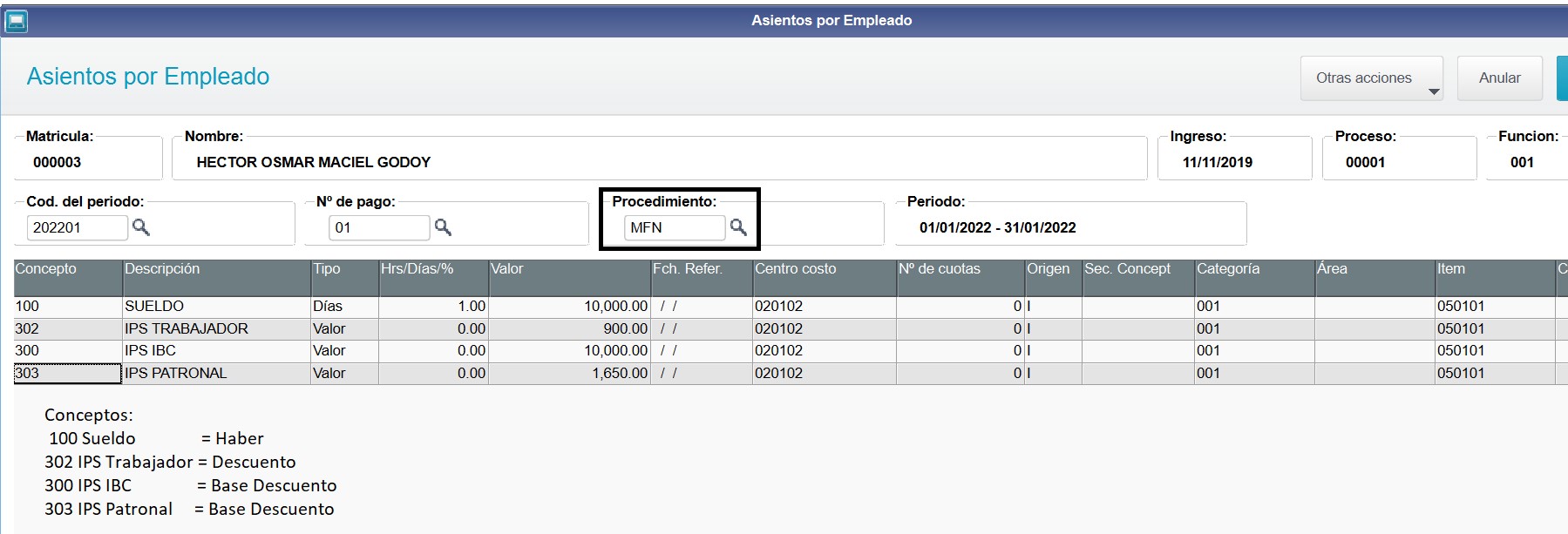1568x534 pixels.
Task: Click the Origen column header
Action: pyautogui.click(x=1054, y=278)
